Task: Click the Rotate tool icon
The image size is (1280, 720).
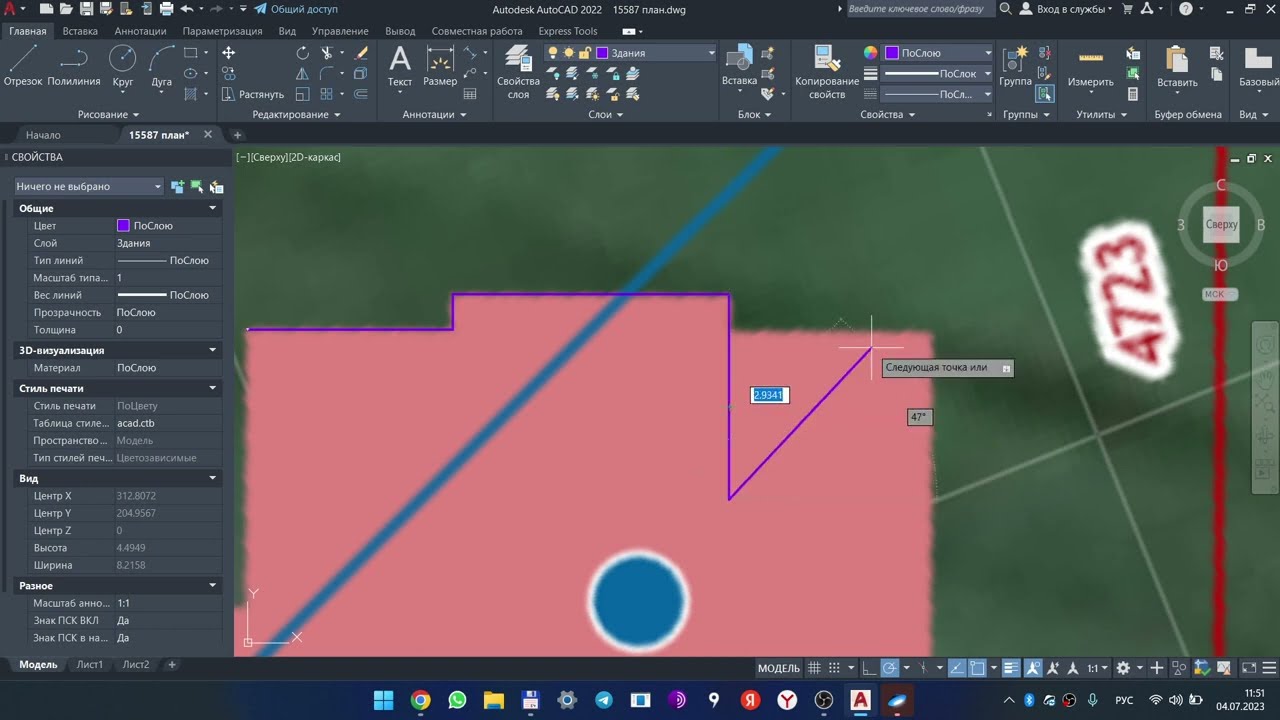Action: tap(303, 53)
